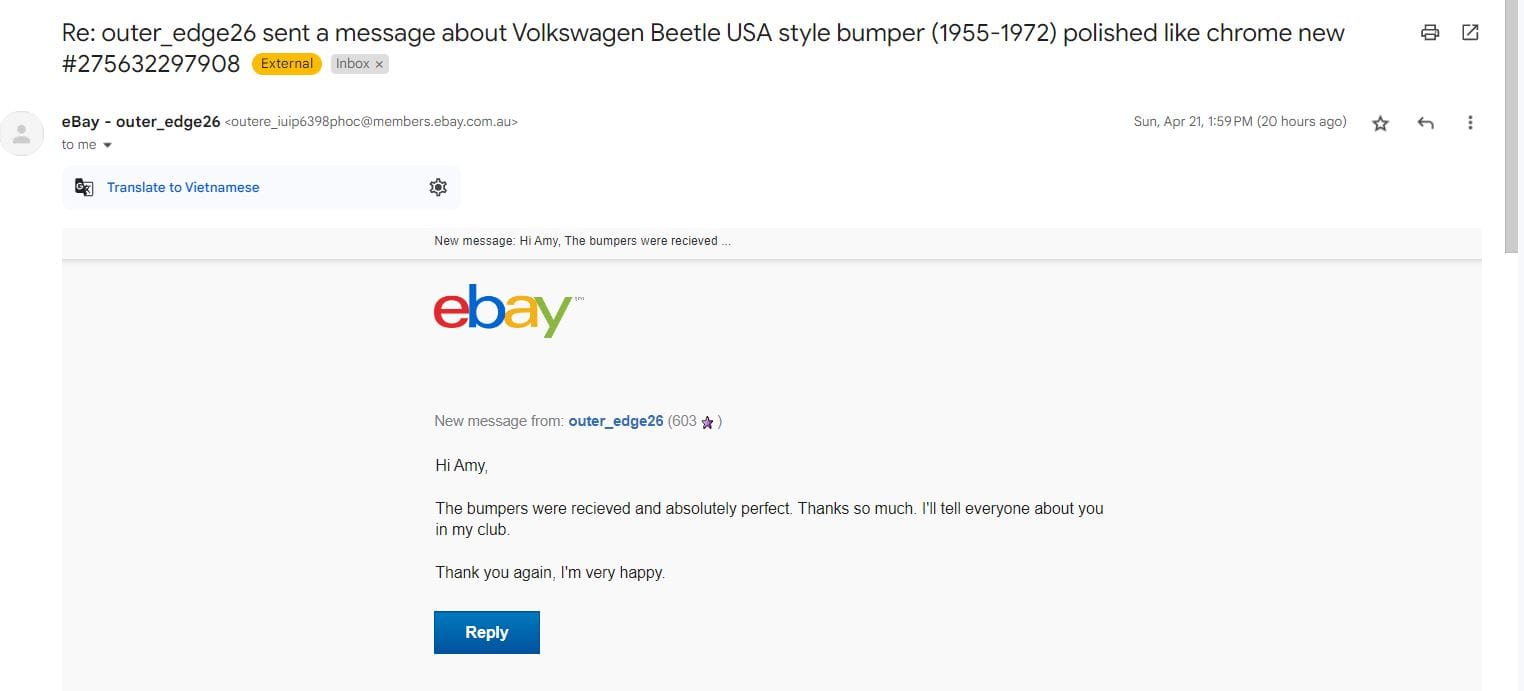
Task: Remove the Inbox label with its x
Action: pyautogui.click(x=380, y=64)
